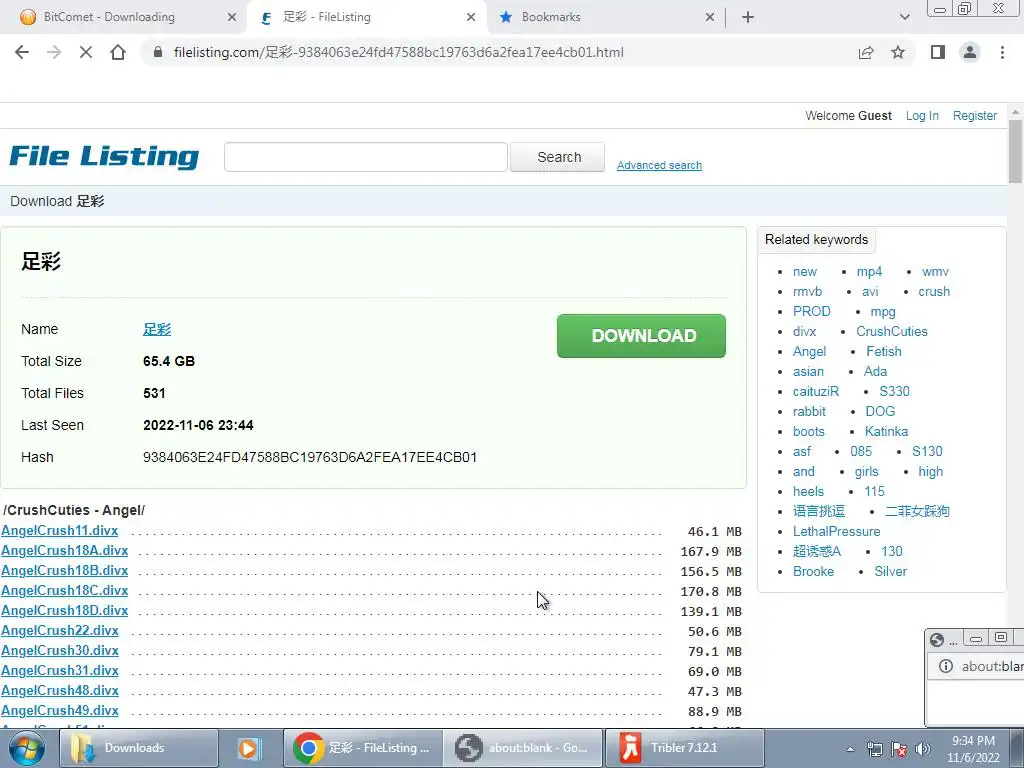This screenshot has height=768, width=1024.
Task: Open AngelCrush11.divx file link
Action: click(59, 531)
